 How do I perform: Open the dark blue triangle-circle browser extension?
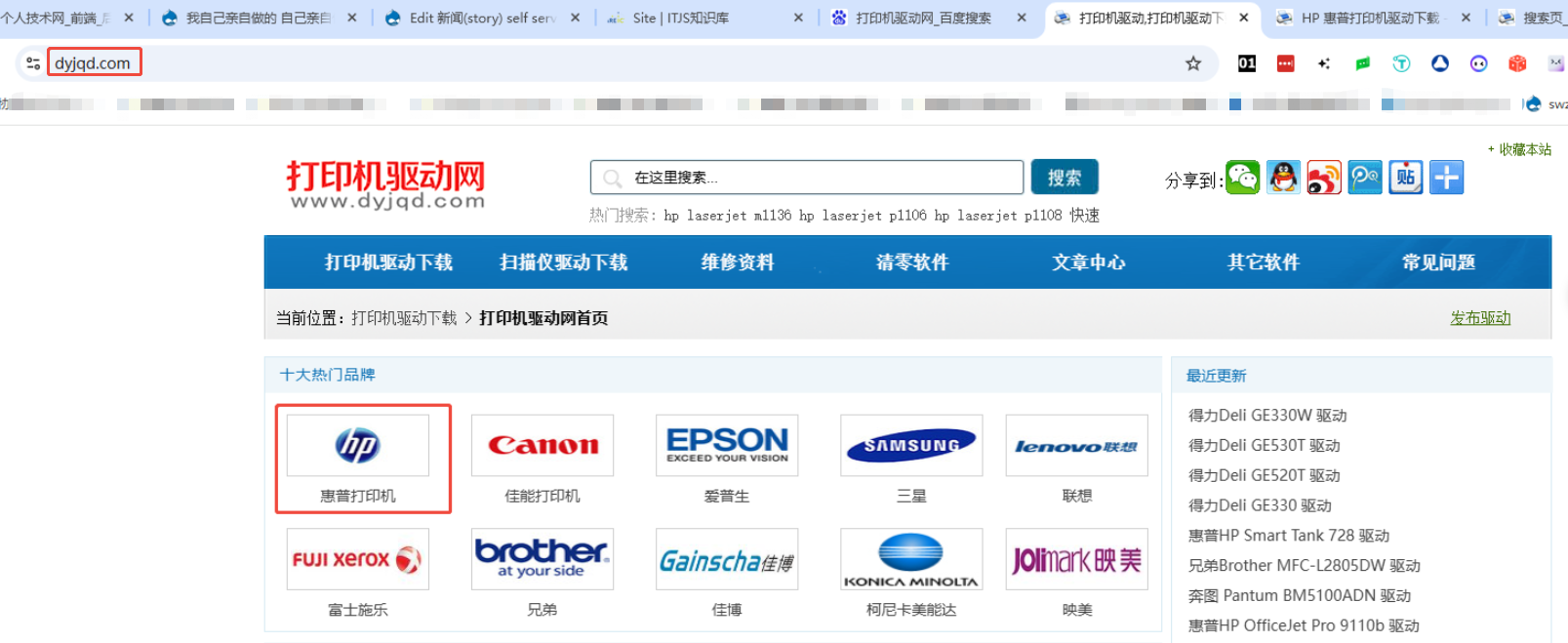[1440, 63]
